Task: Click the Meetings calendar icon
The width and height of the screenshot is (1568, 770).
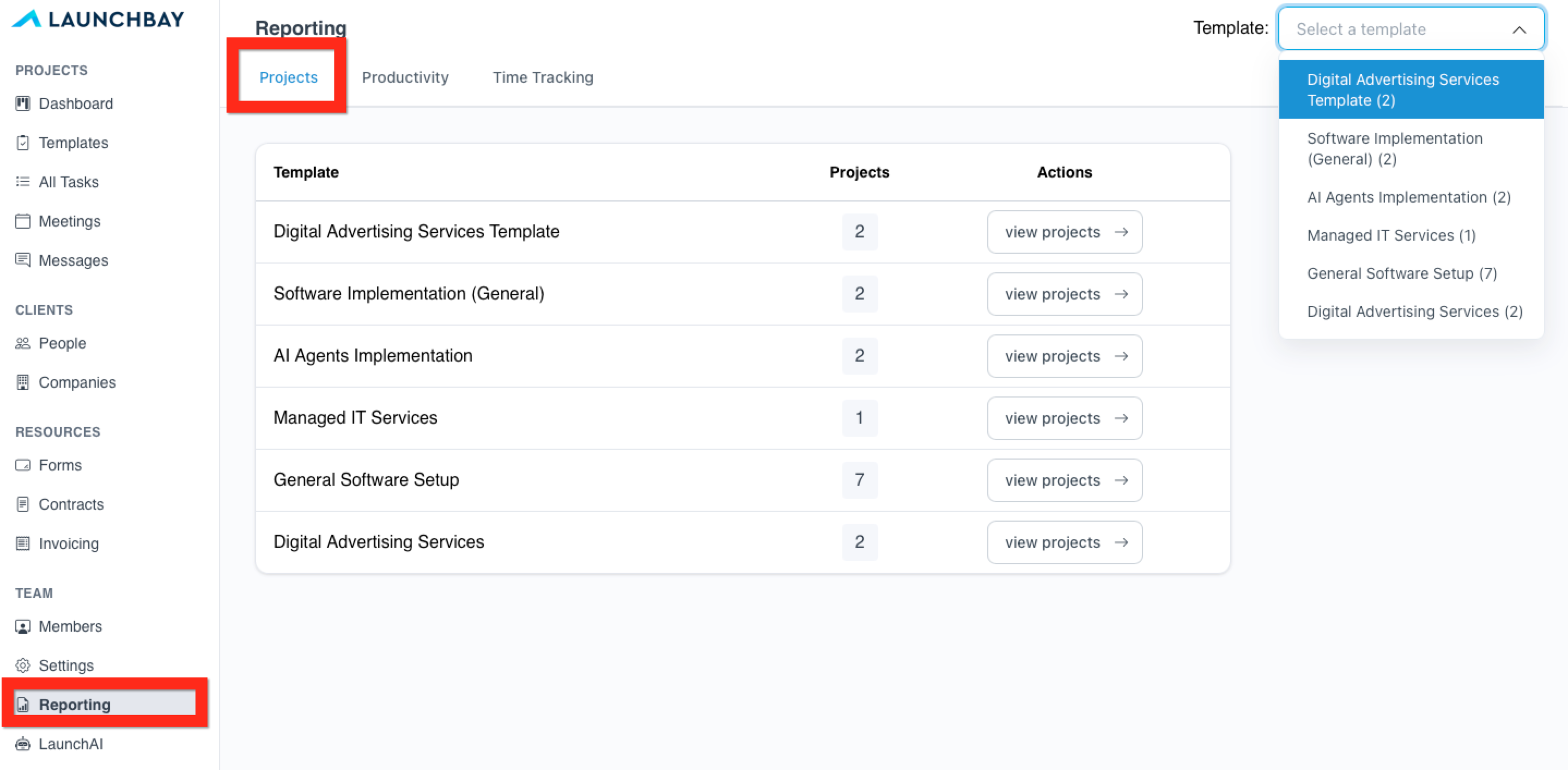Action: click(x=22, y=222)
